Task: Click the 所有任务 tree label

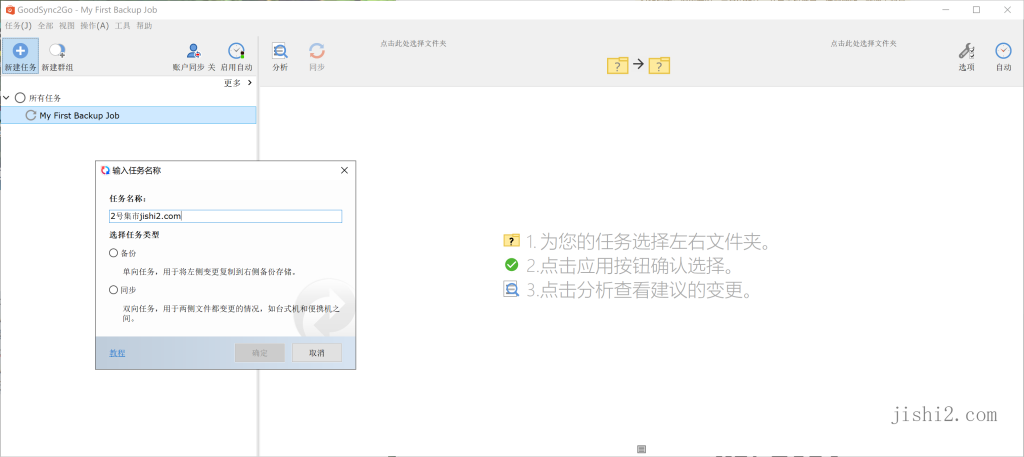Action: click(45, 98)
